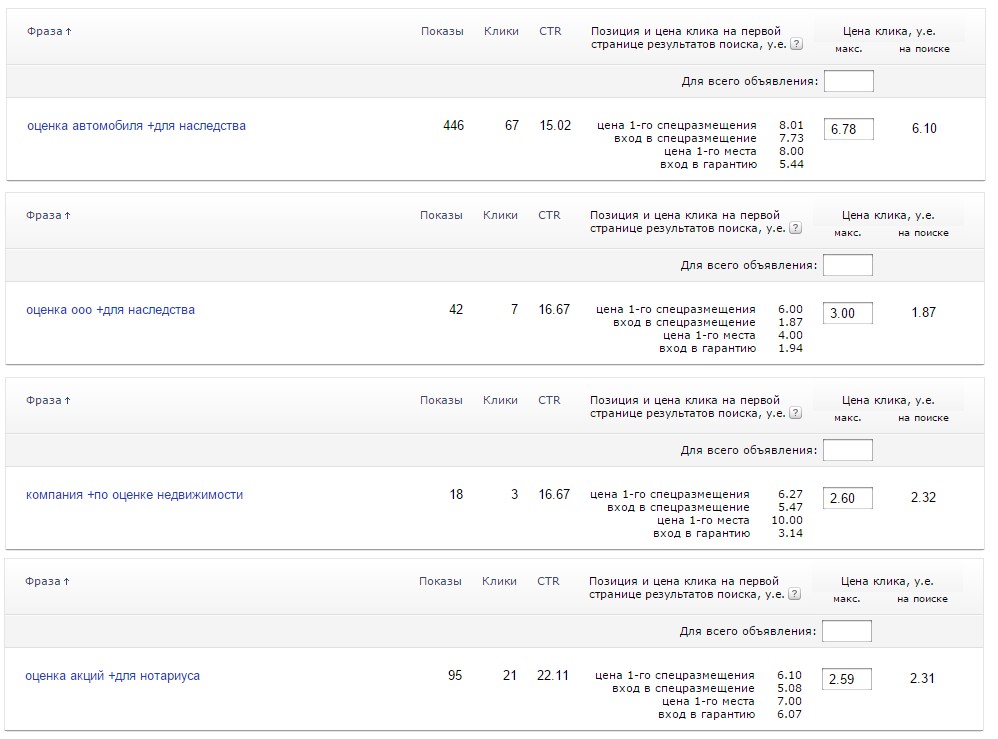Screen dimensions: 998x739
Task: Focus Для всего объявления field above price 2.59
Action: tap(846, 631)
